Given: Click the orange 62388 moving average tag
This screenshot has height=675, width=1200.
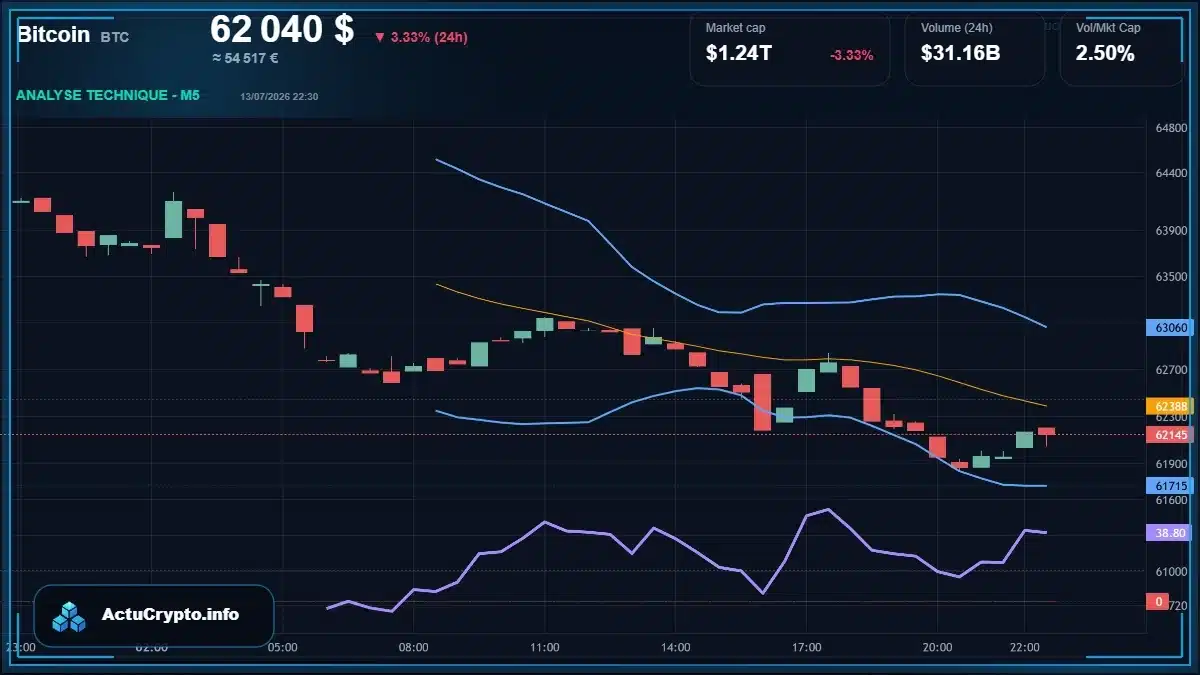Looking at the screenshot, I should click(x=1171, y=406).
